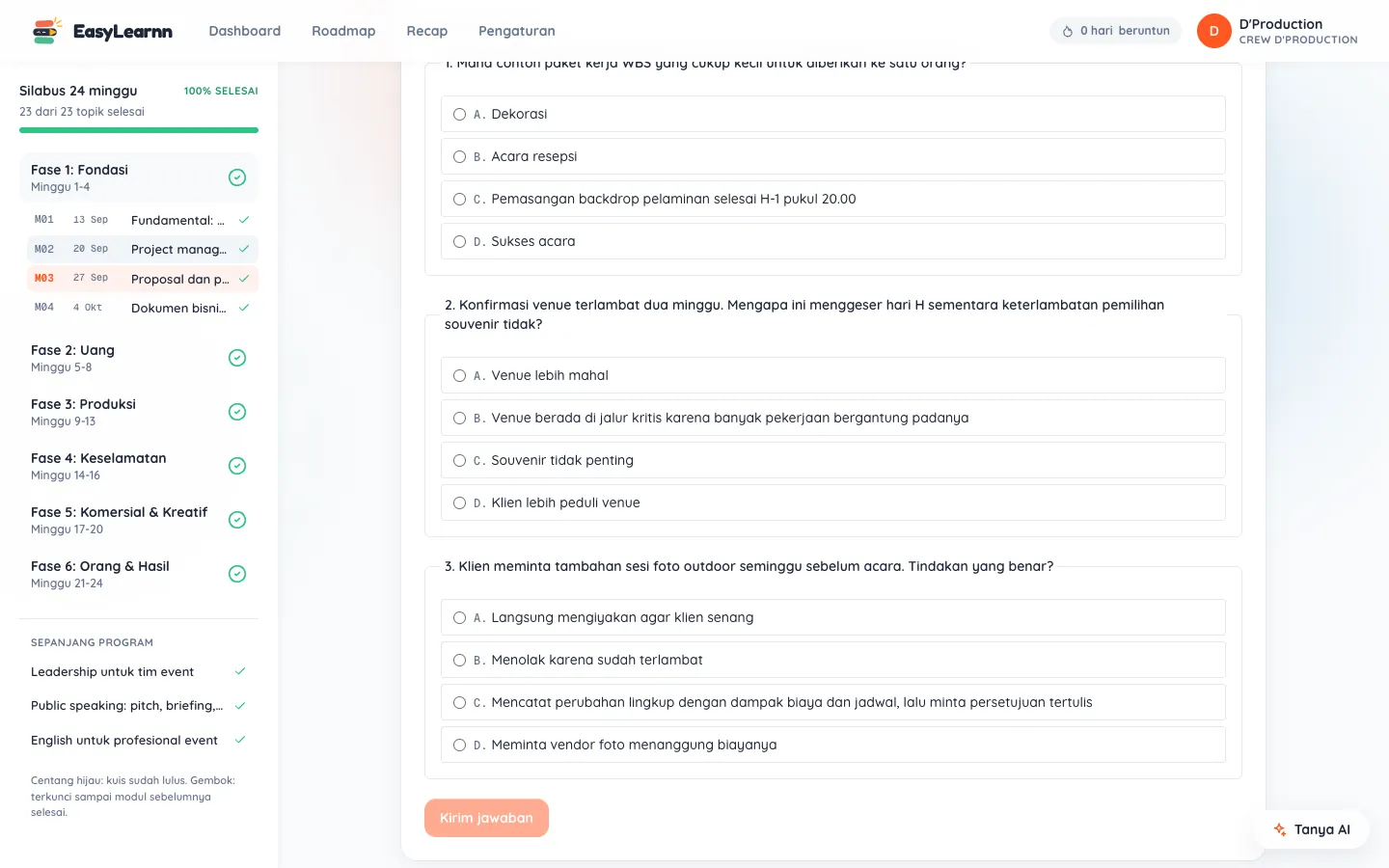Viewport: 1389px width, 868px height.
Task: Open the Roadmap menu item
Action: [343, 31]
